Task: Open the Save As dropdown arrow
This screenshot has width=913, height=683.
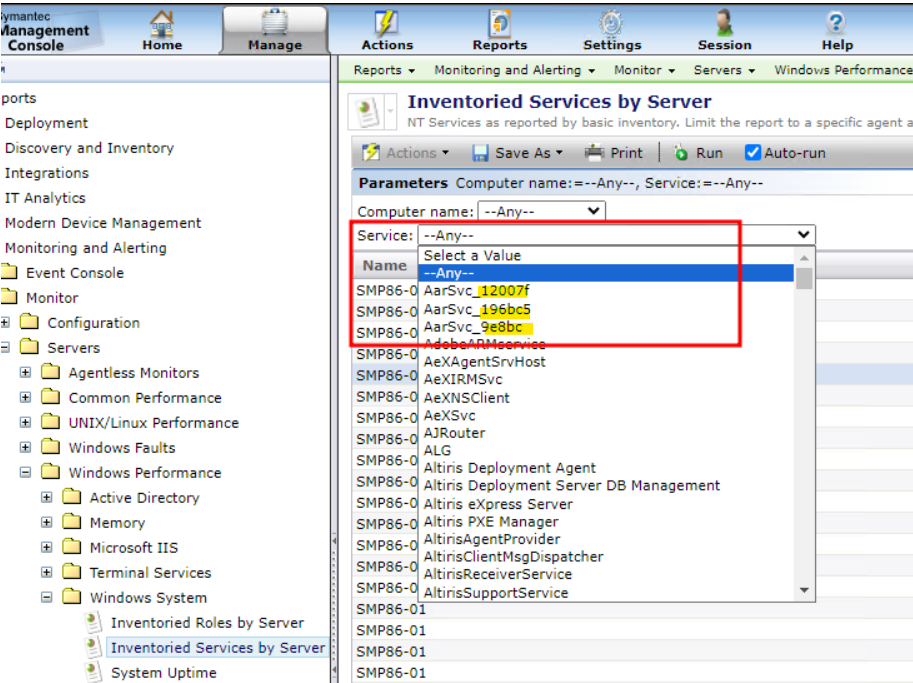Action: pyautogui.click(x=560, y=153)
